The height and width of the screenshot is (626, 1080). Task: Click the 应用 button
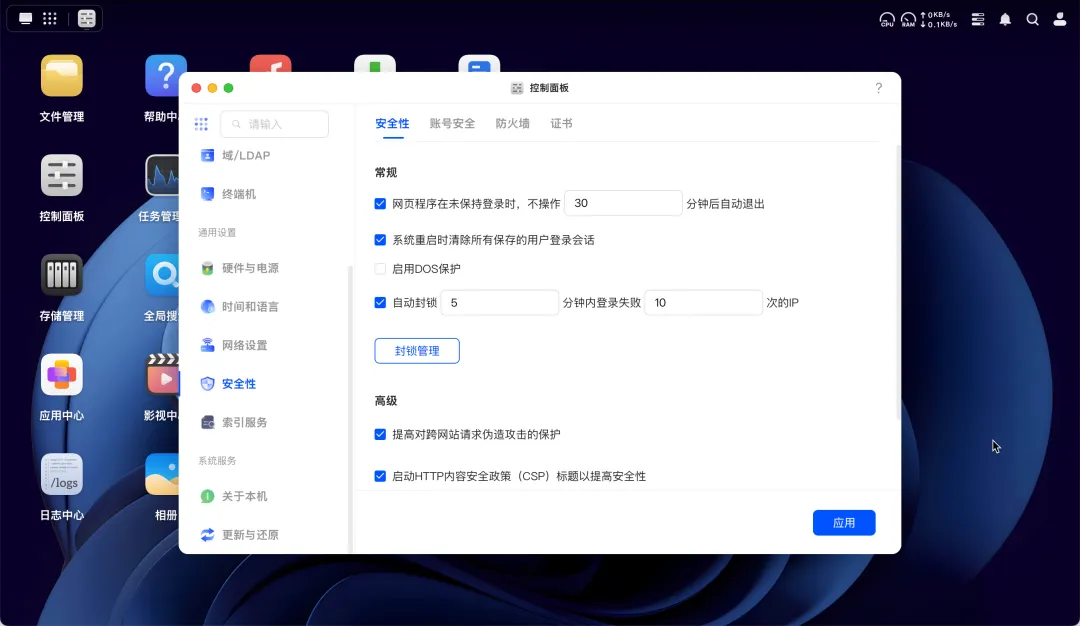click(844, 523)
